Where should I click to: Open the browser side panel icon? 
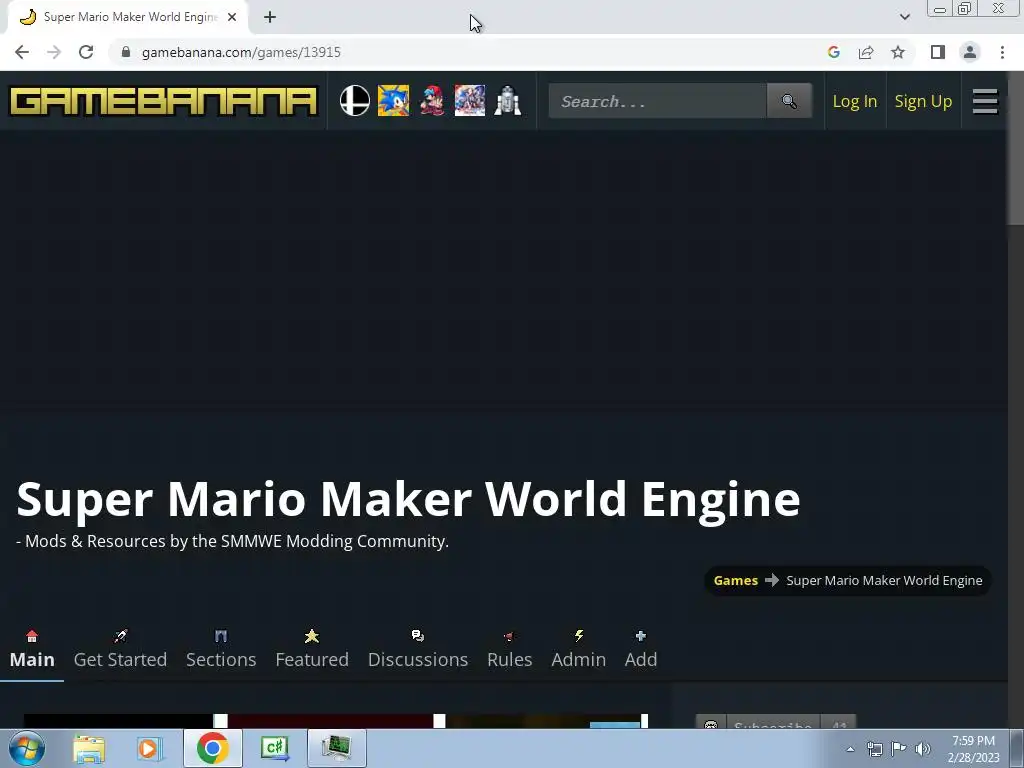pyautogui.click(x=938, y=52)
